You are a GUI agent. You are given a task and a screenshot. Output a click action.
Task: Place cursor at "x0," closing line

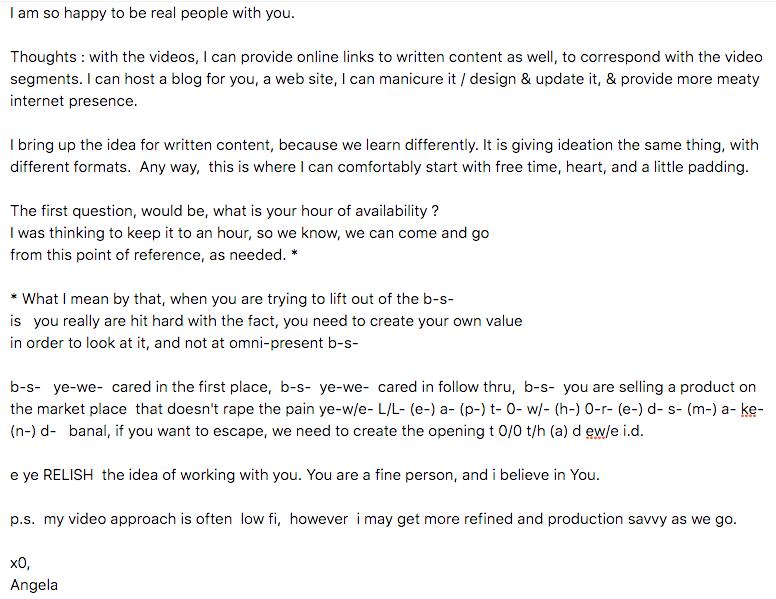[20, 563]
